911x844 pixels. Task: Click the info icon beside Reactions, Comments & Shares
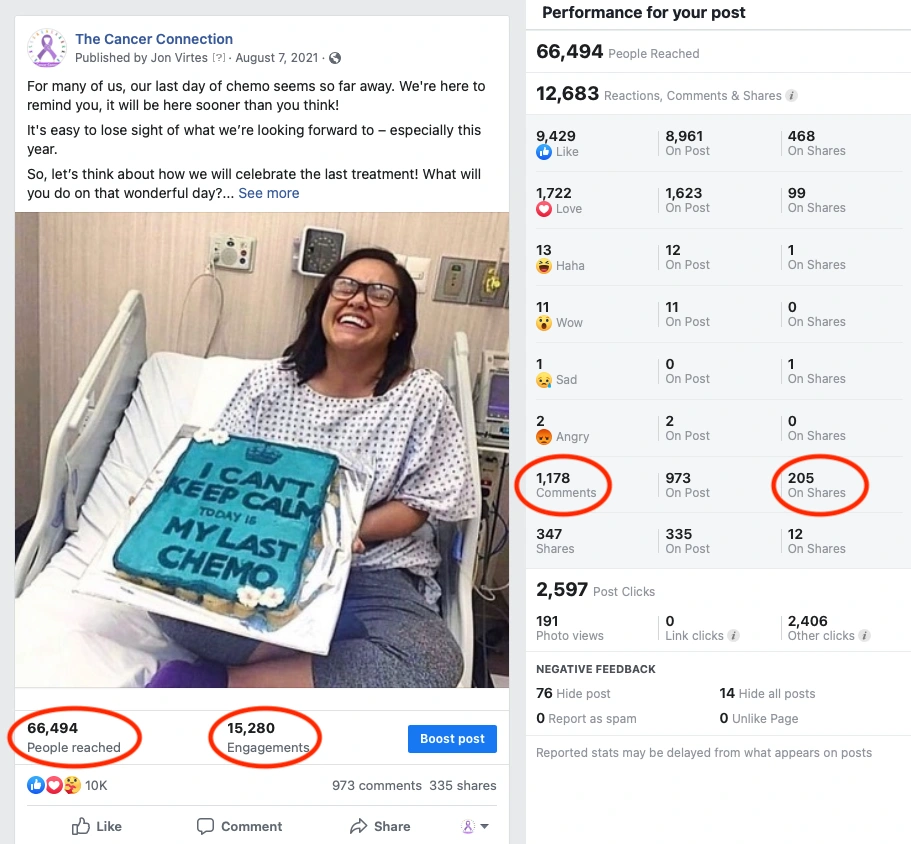(x=791, y=96)
